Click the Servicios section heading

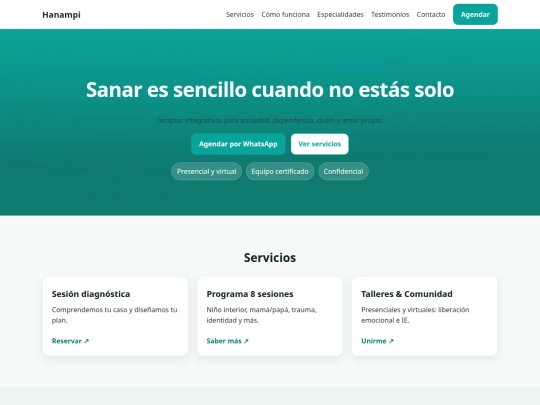(x=270, y=258)
